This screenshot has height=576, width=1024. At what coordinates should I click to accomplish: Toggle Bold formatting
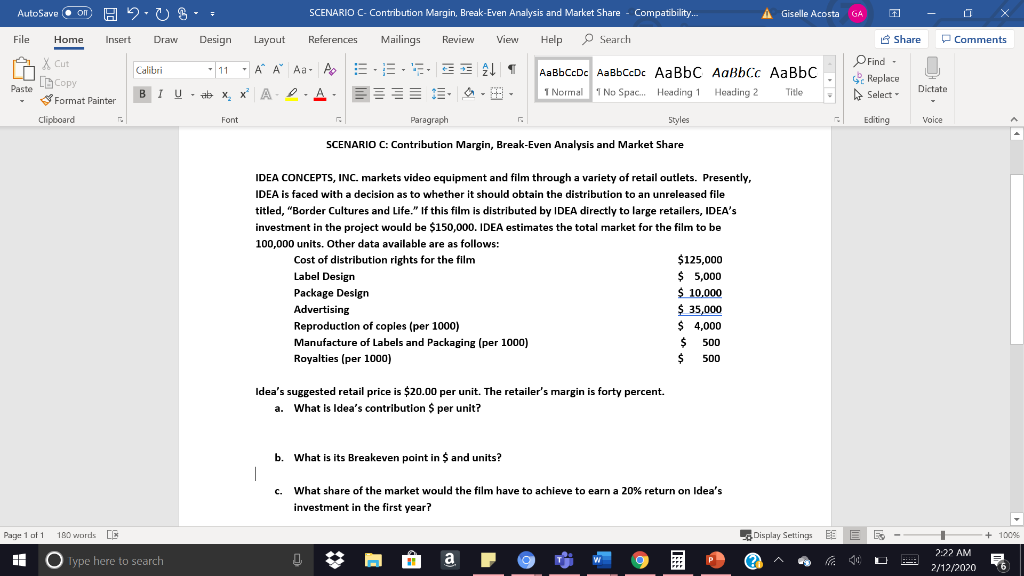coord(143,93)
